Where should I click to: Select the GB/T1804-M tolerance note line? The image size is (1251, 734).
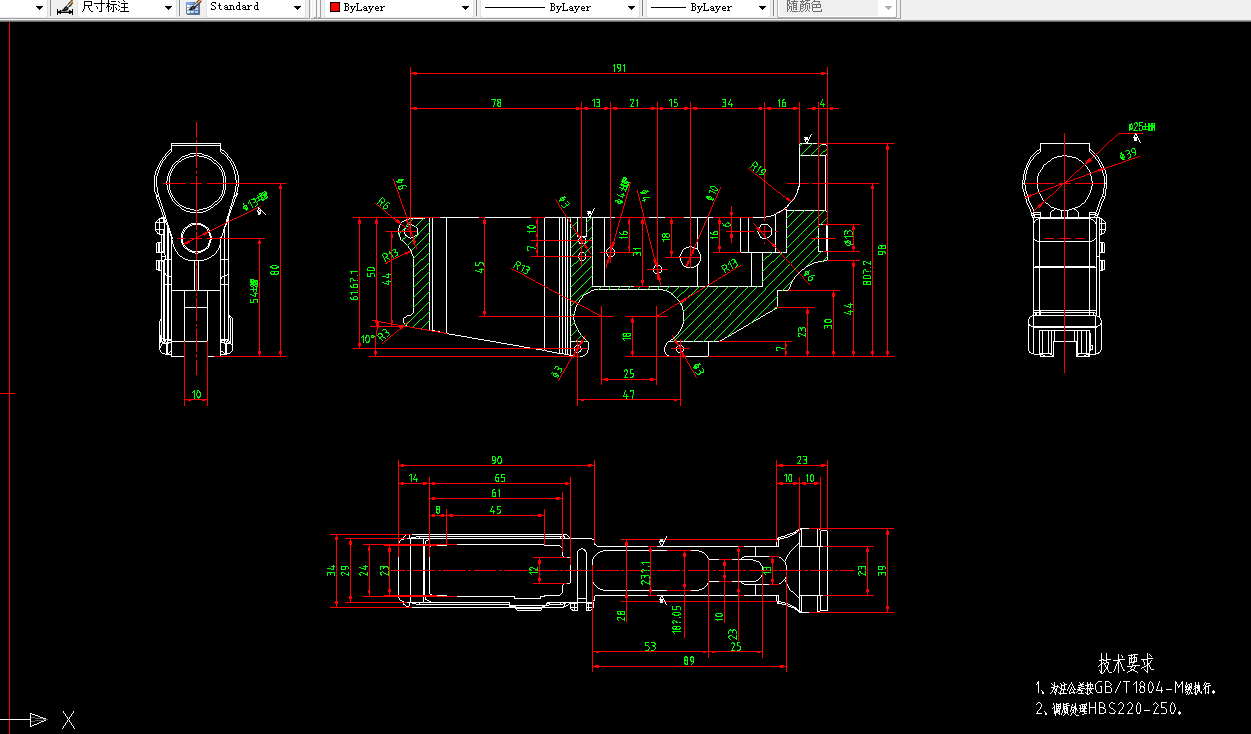pos(1126,689)
